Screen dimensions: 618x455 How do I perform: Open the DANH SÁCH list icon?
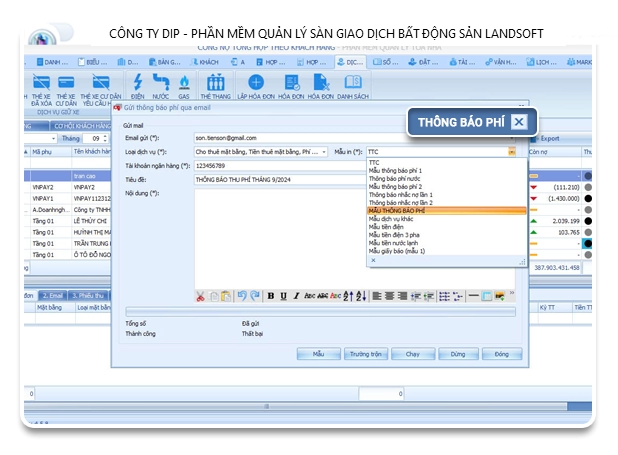(352, 85)
